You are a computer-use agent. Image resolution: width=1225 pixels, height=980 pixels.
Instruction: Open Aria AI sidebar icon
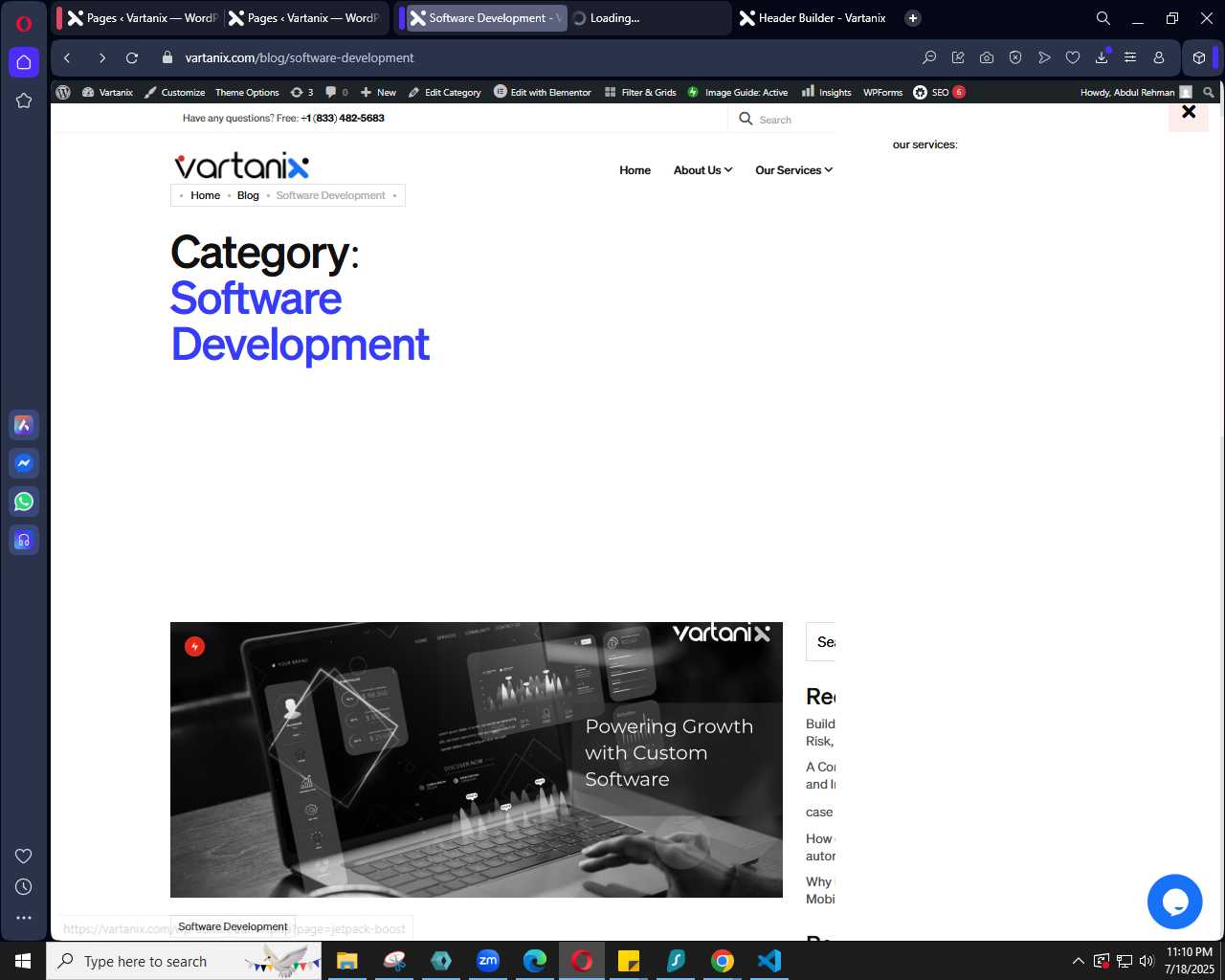click(24, 425)
